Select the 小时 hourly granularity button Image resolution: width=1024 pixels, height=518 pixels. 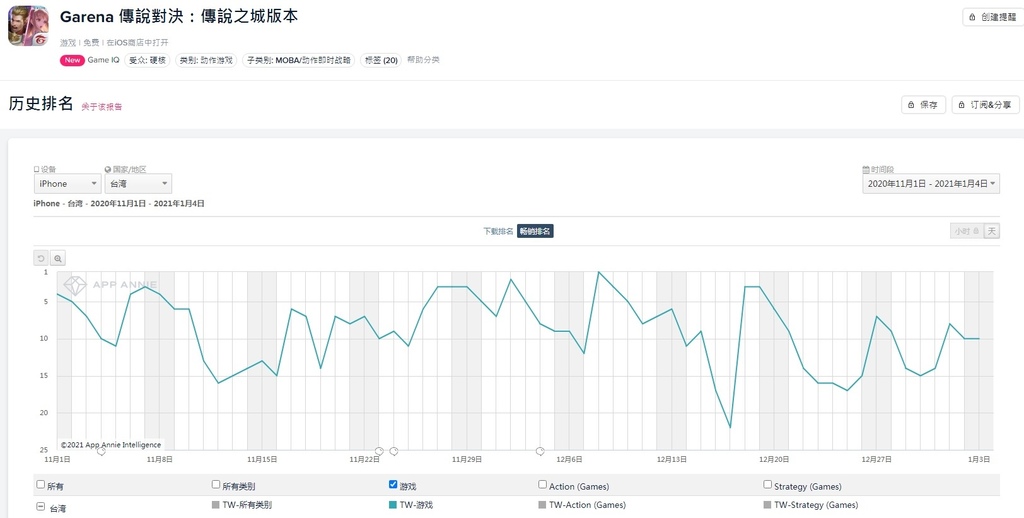pos(966,231)
